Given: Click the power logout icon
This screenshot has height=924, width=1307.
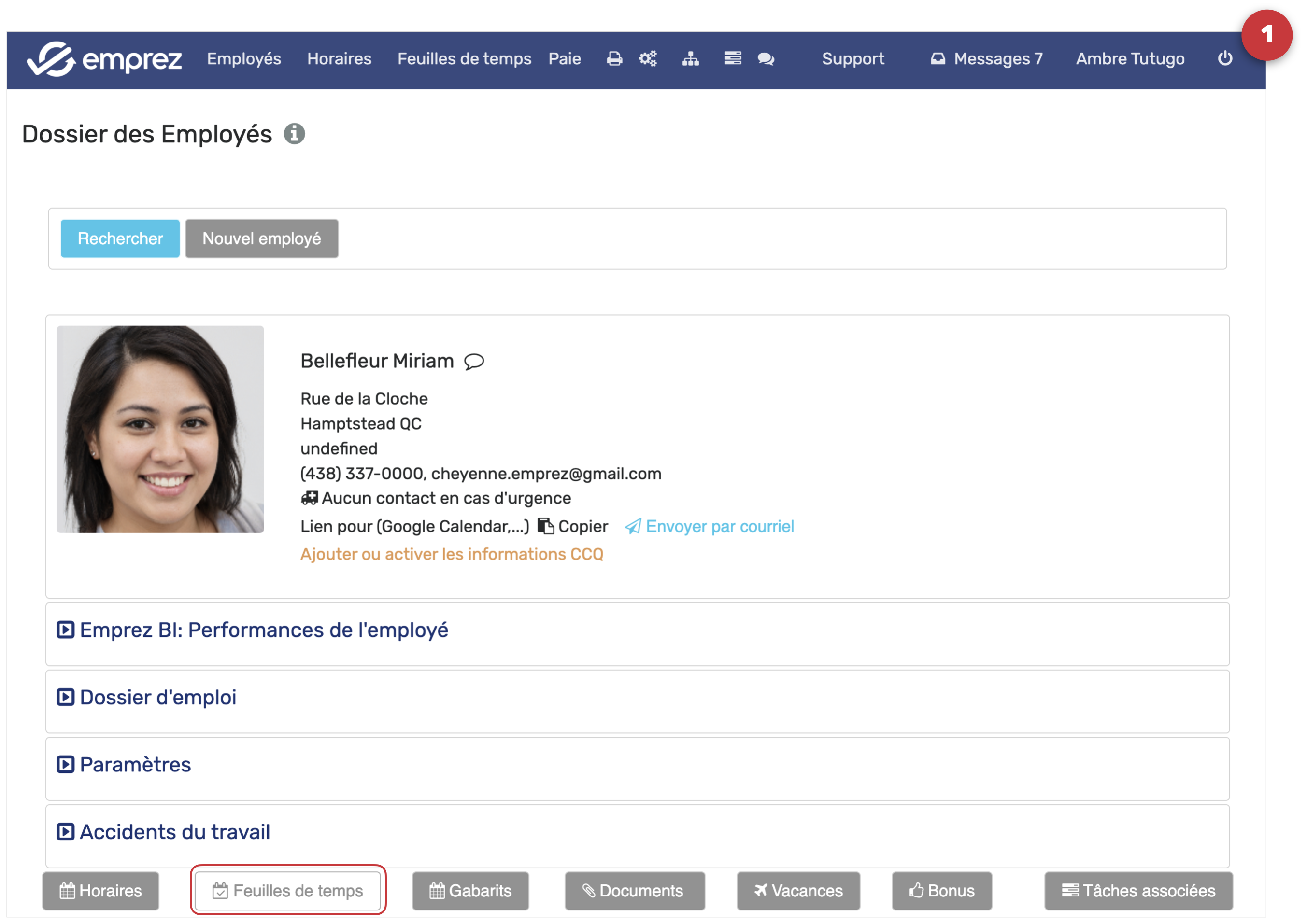Looking at the screenshot, I should pos(1225,58).
